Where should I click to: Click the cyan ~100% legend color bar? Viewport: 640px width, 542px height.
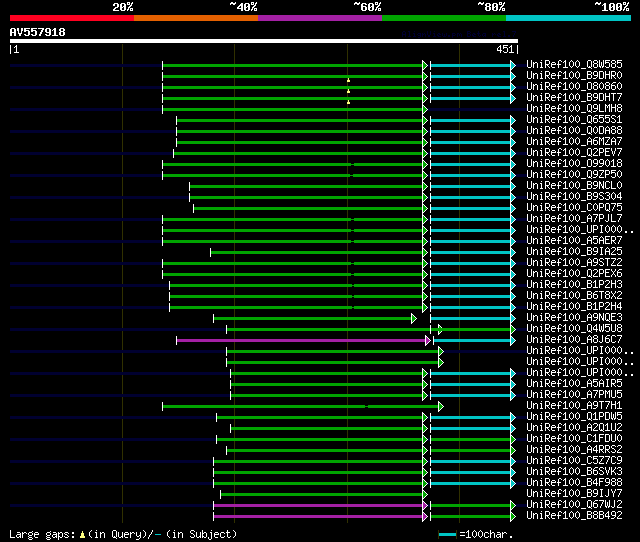click(x=569, y=18)
